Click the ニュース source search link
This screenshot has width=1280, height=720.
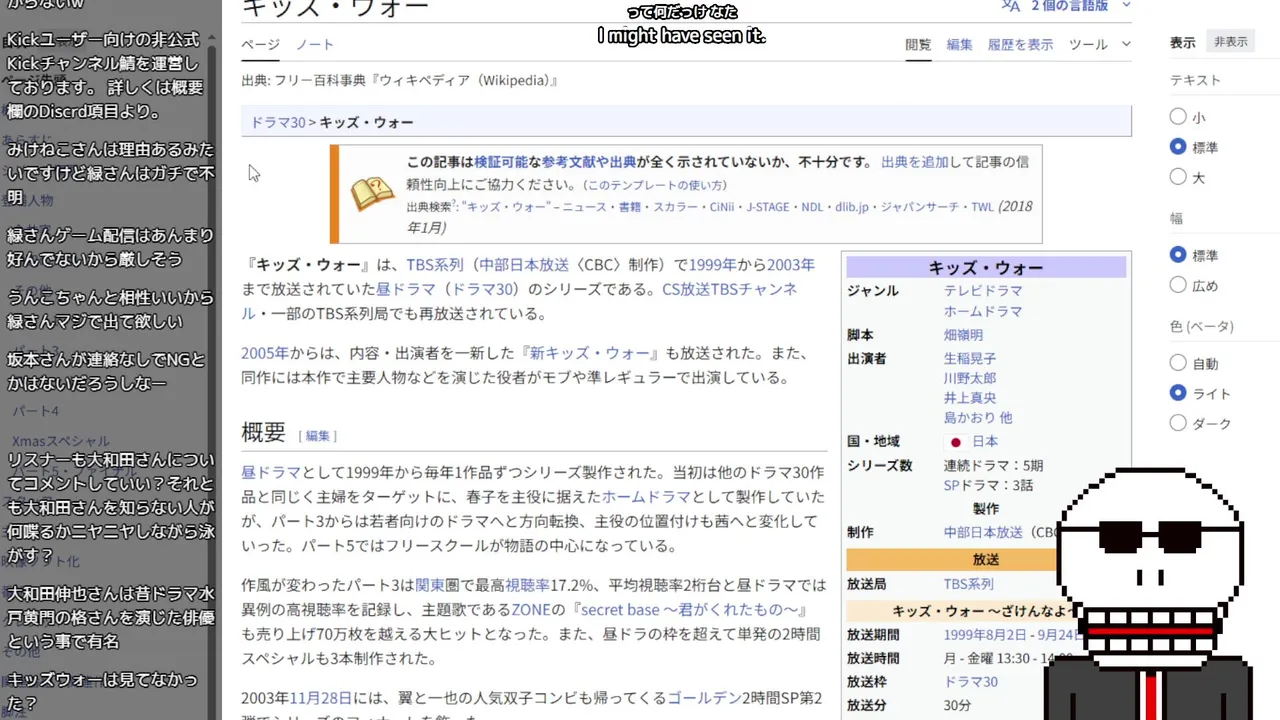click(586, 207)
